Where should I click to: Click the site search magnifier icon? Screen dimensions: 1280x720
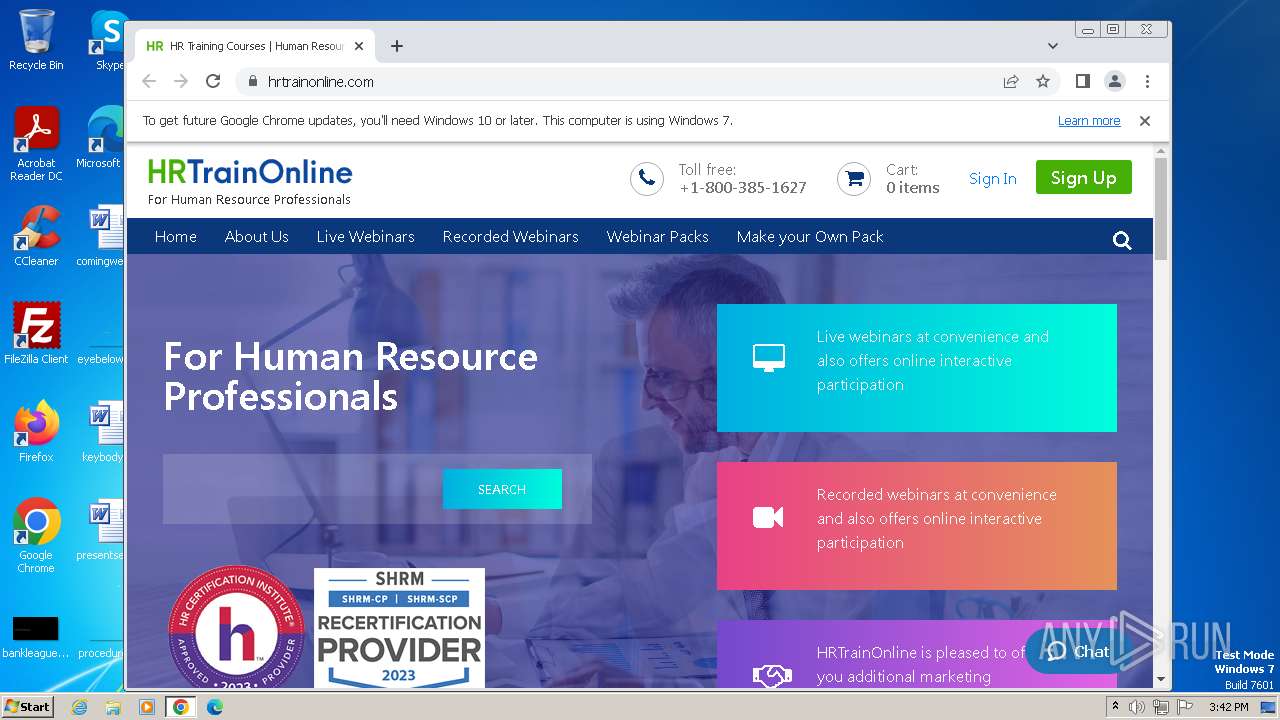(1122, 240)
